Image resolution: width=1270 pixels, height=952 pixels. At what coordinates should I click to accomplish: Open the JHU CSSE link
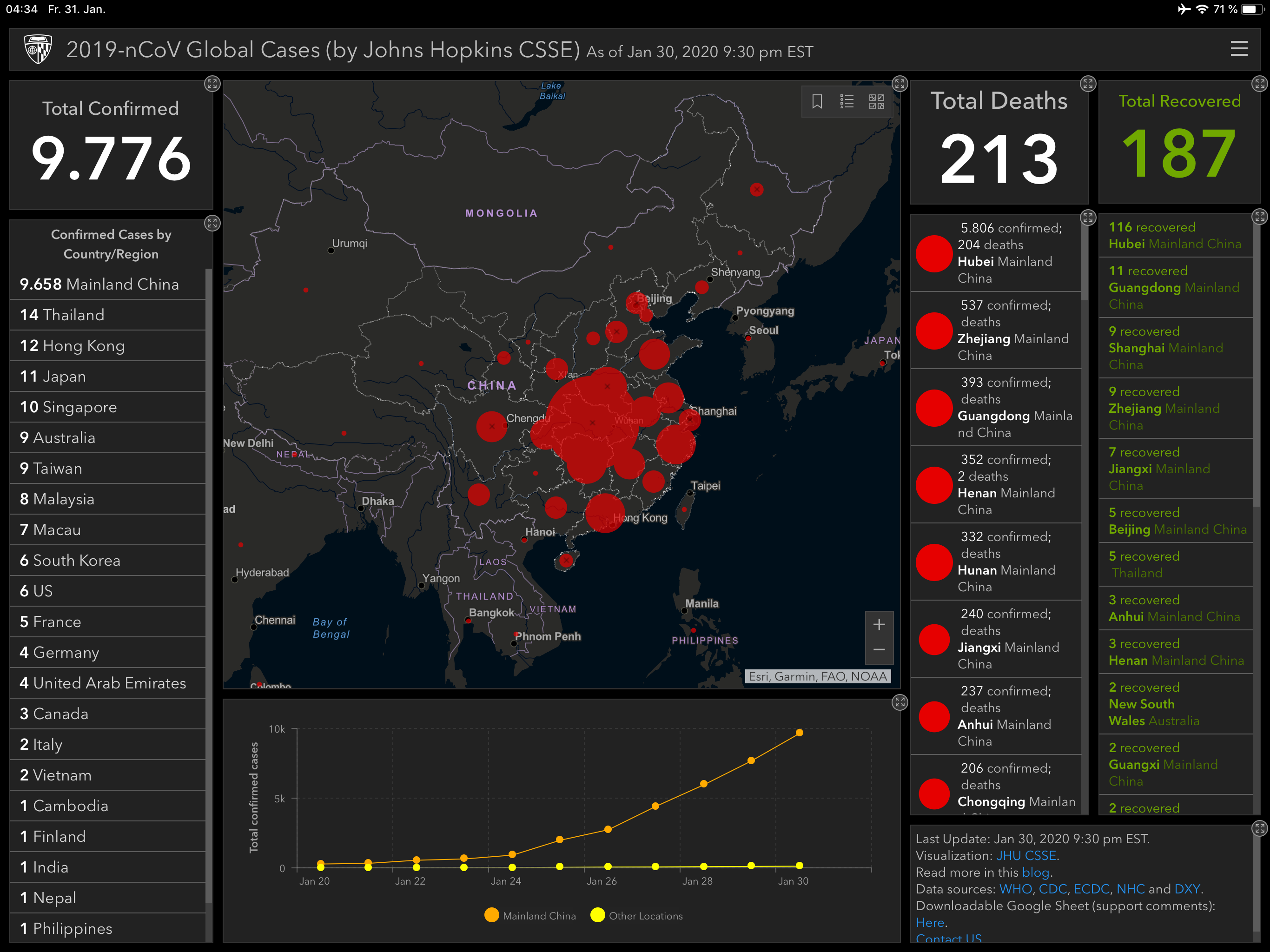[1026, 855]
